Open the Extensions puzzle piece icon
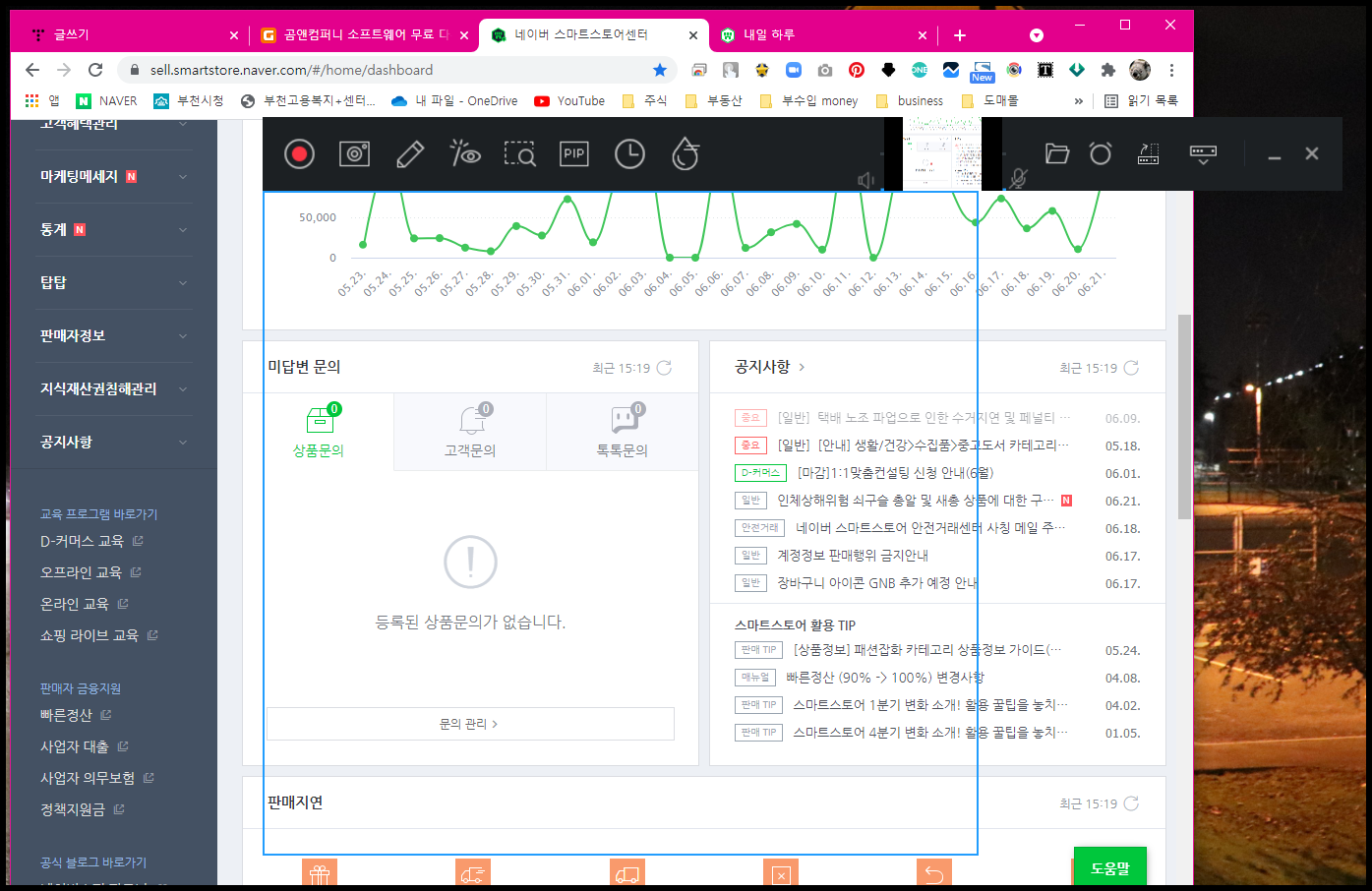The width and height of the screenshot is (1372, 891). 1108,70
